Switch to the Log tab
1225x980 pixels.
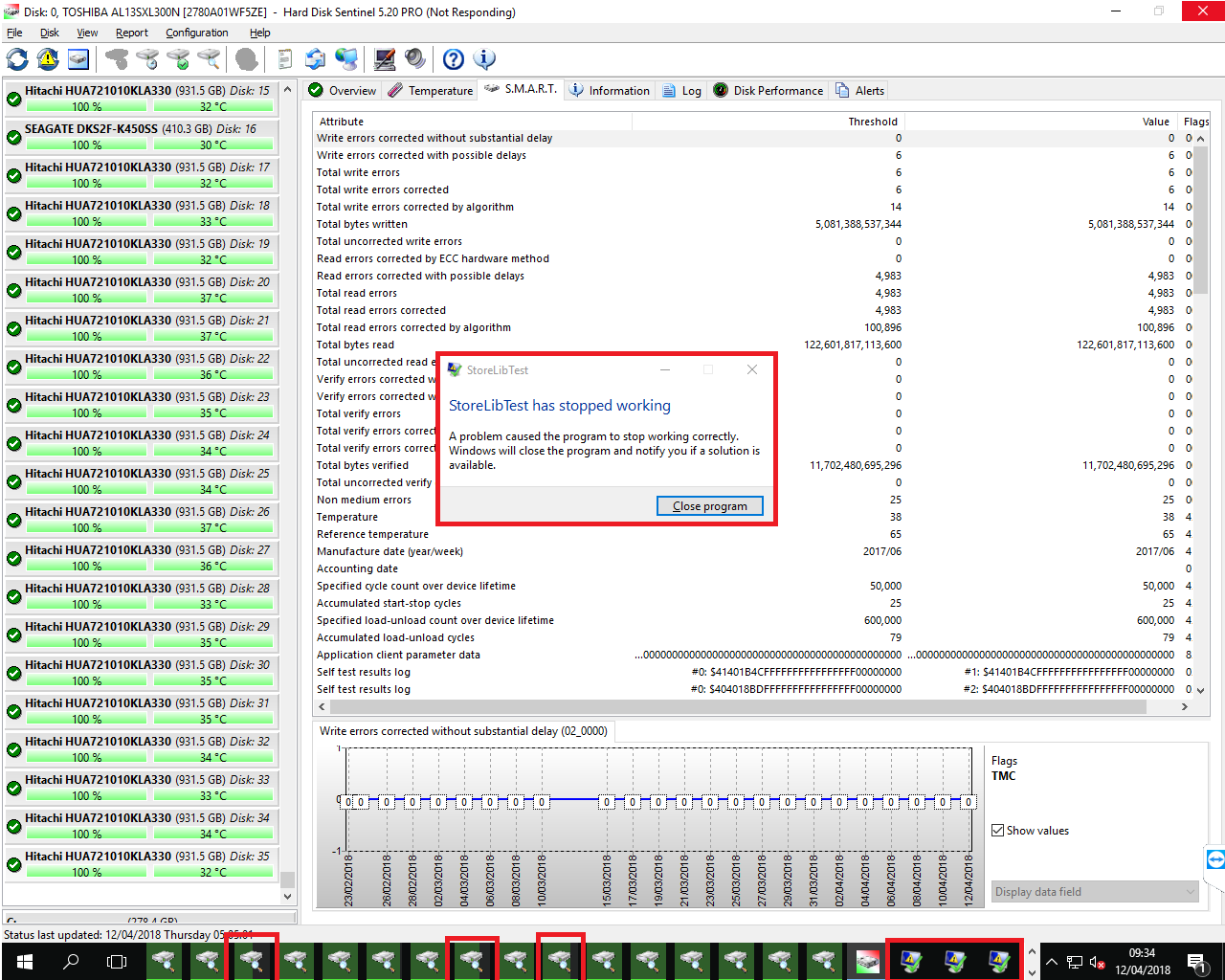682,90
